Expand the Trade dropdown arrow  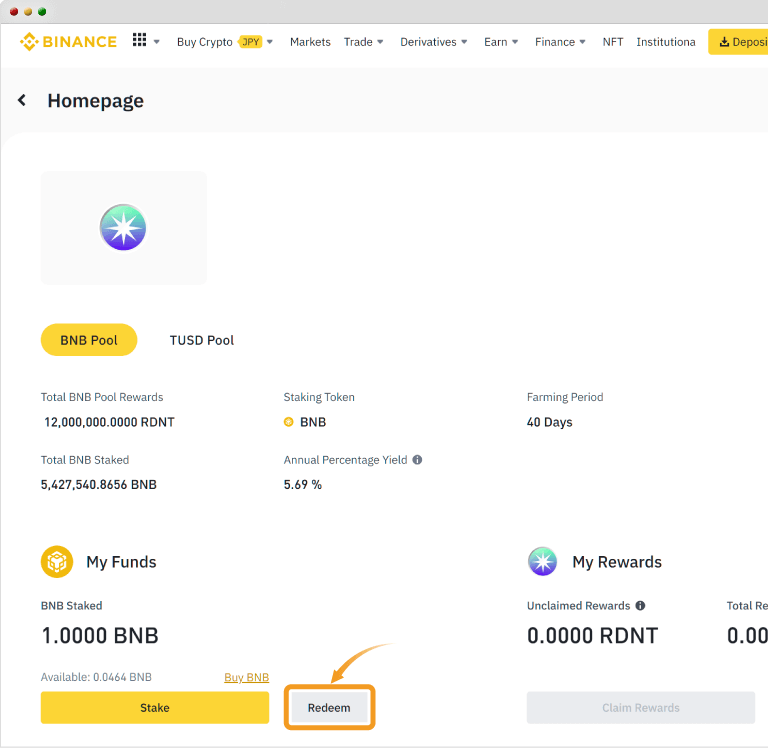pos(380,42)
